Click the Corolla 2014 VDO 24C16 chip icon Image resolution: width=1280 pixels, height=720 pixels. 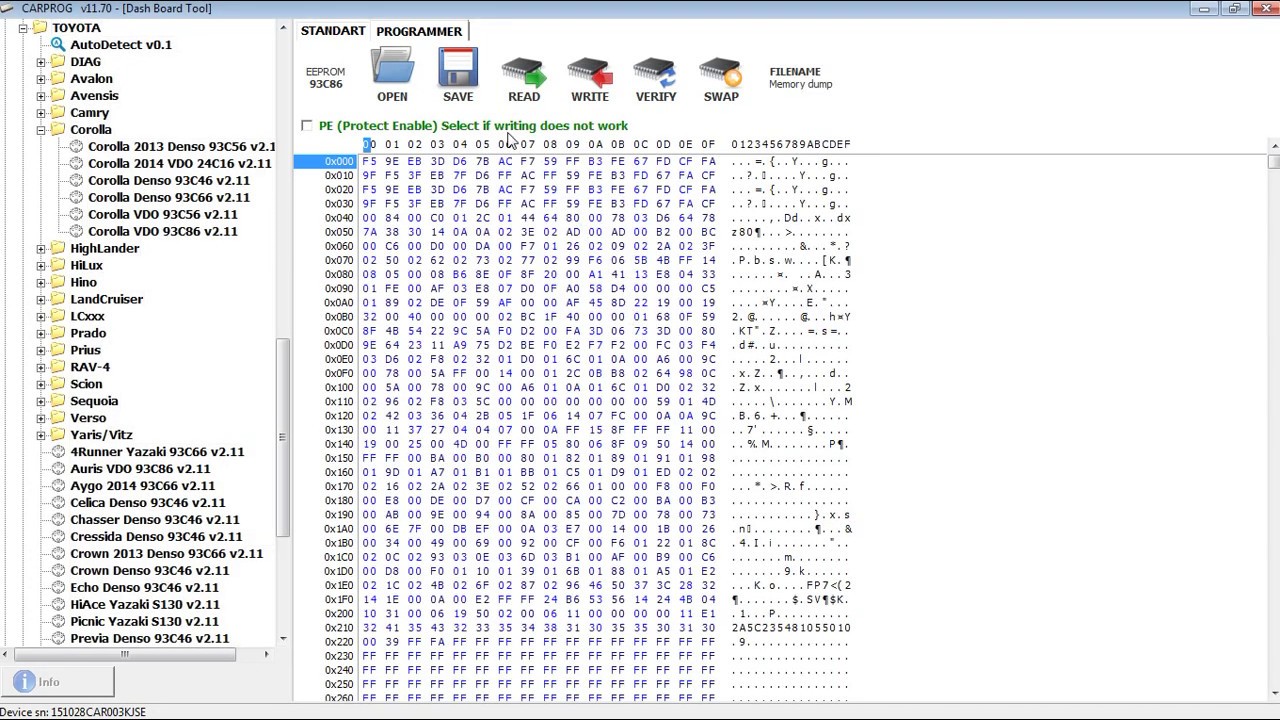(77, 163)
